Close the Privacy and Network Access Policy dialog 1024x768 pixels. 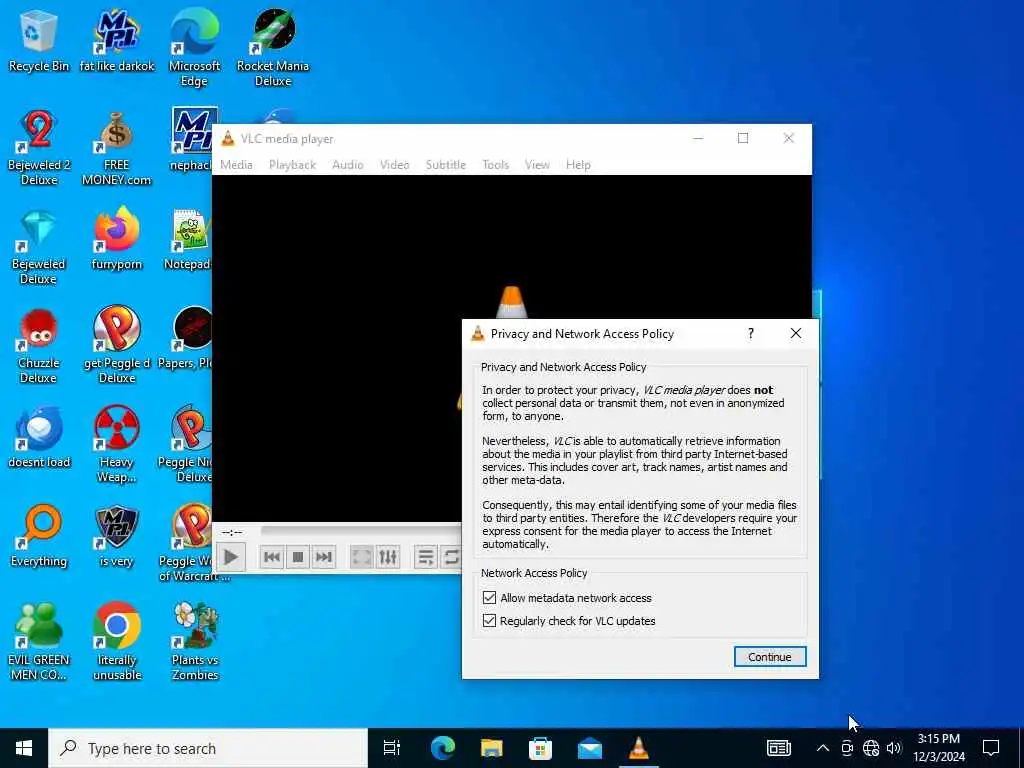tap(795, 334)
